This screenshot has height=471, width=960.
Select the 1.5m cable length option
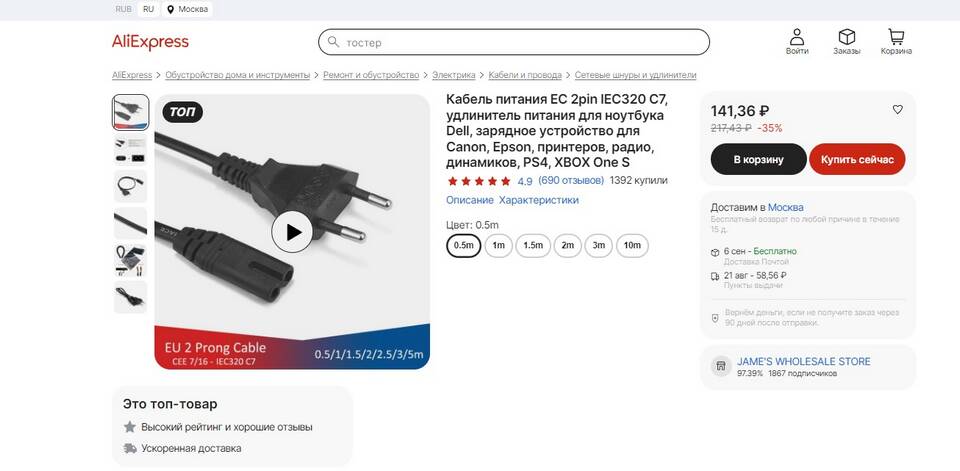coord(533,246)
